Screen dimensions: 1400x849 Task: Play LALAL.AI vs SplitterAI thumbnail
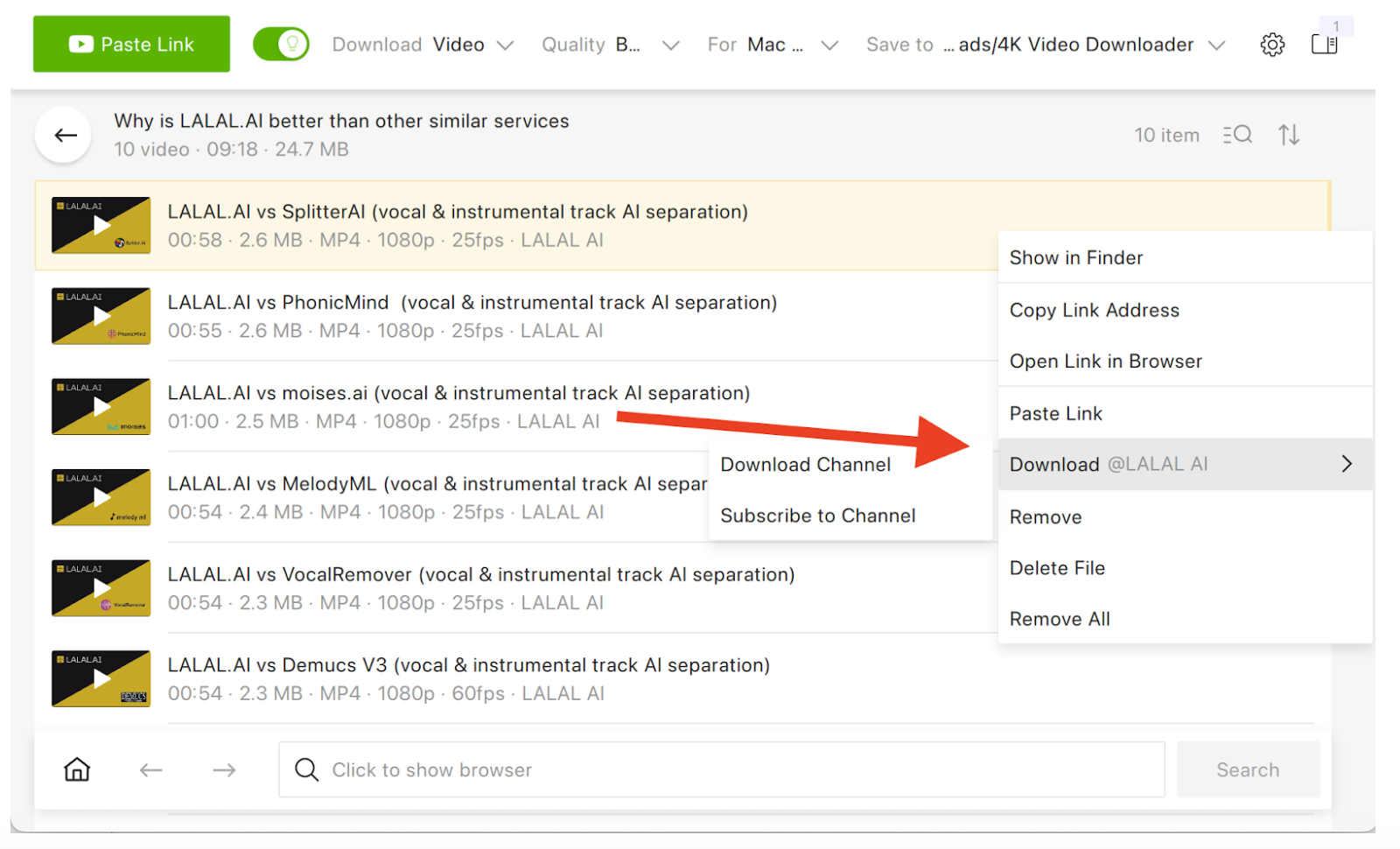(101, 225)
